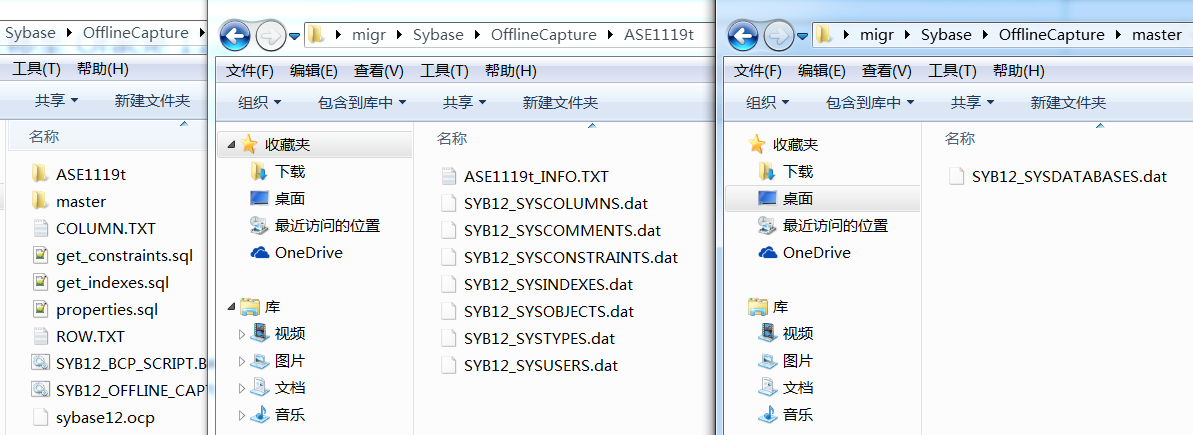Image resolution: width=1193 pixels, height=435 pixels.
Task: Open 组织 dropdown in ASE1119t window
Action: point(259,102)
